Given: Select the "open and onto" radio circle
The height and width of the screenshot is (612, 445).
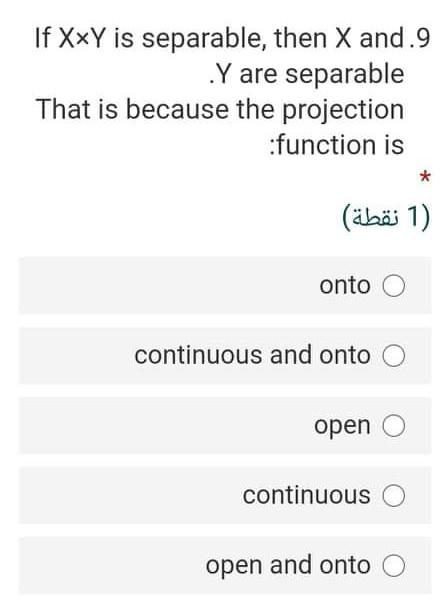Looking at the screenshot, I should click(x=393, y=566).
